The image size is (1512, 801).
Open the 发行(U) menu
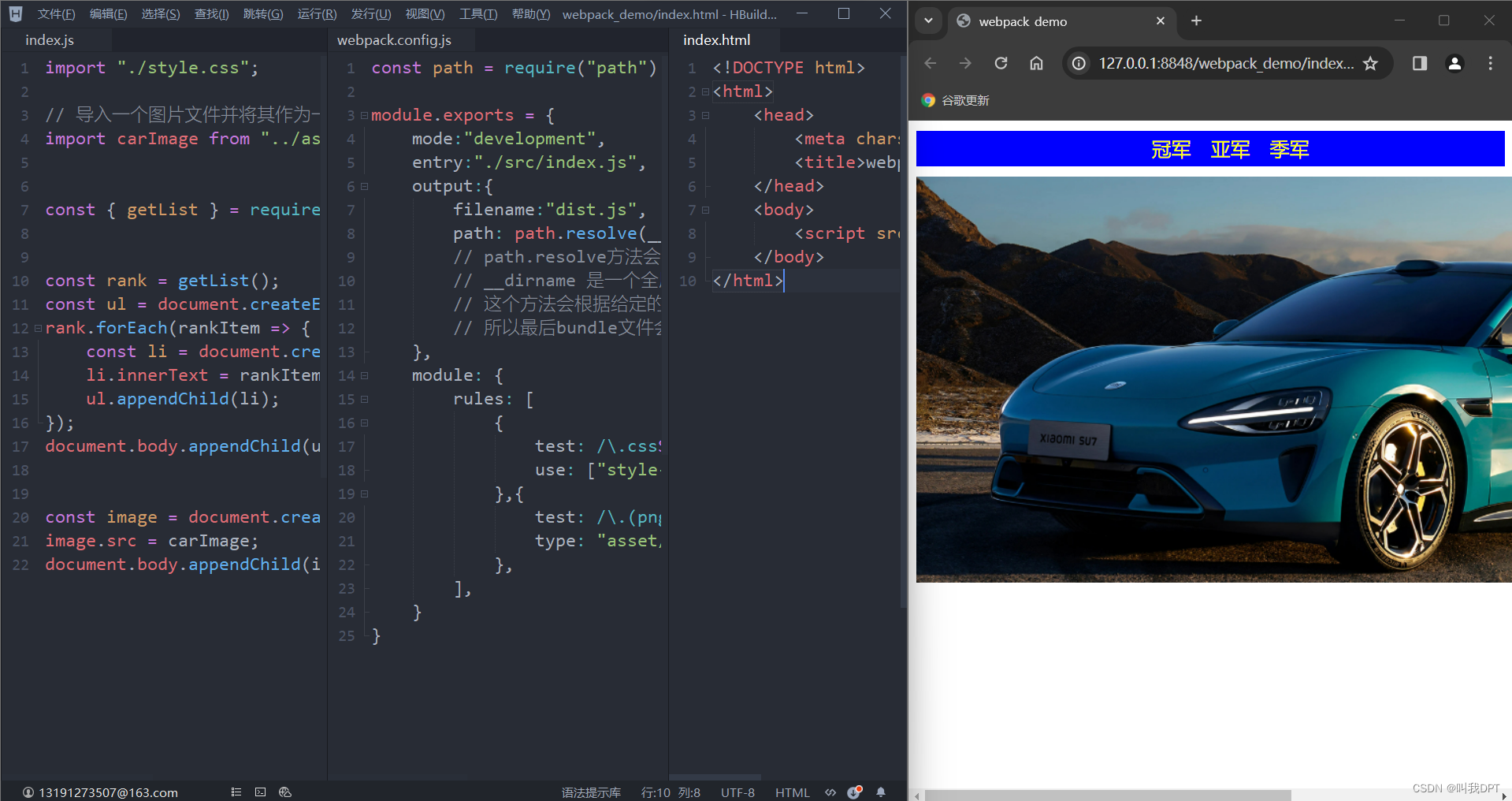371,14
